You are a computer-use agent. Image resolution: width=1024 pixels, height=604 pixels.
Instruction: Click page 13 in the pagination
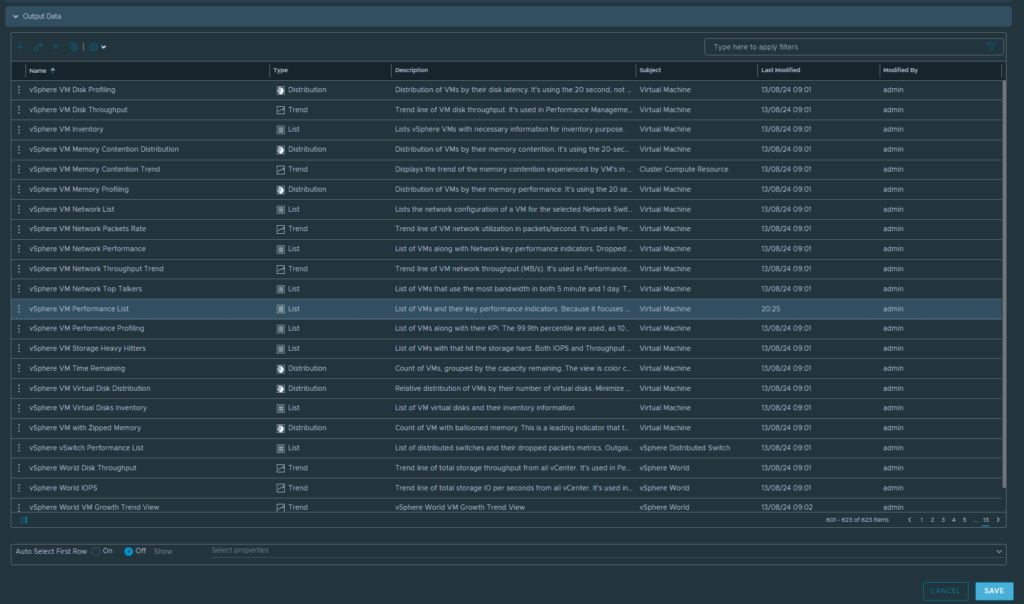click(985, 520)
